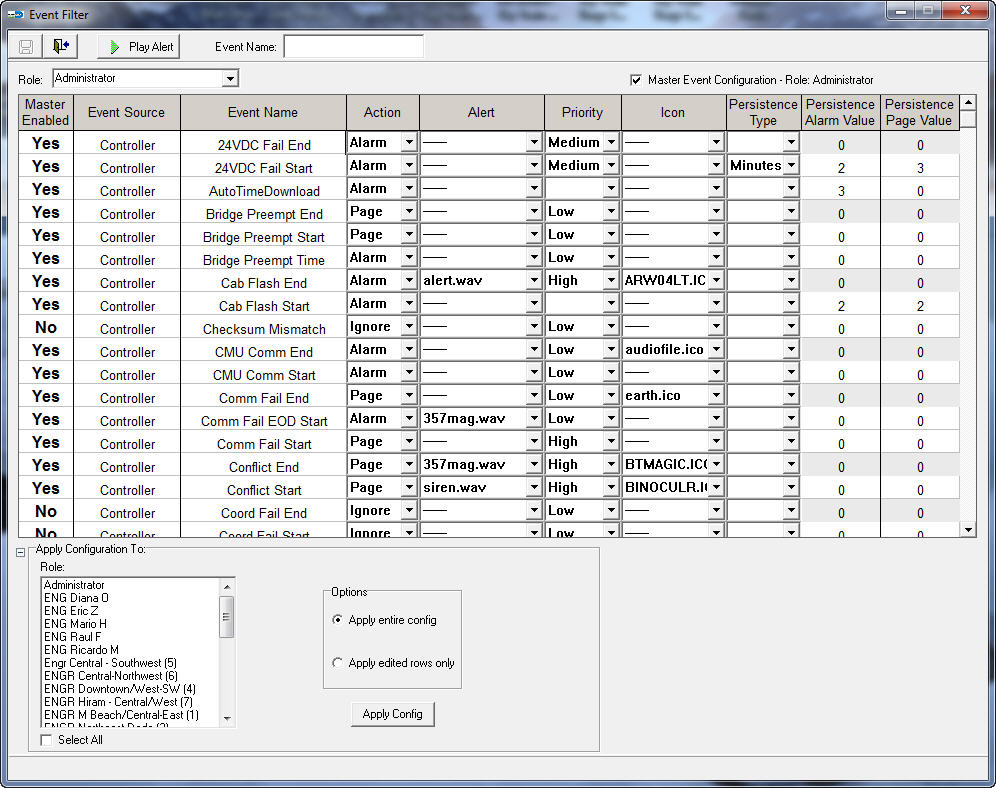996x788 pixels.
Task: Click into the Event Name search field
Action: (353, 47)
